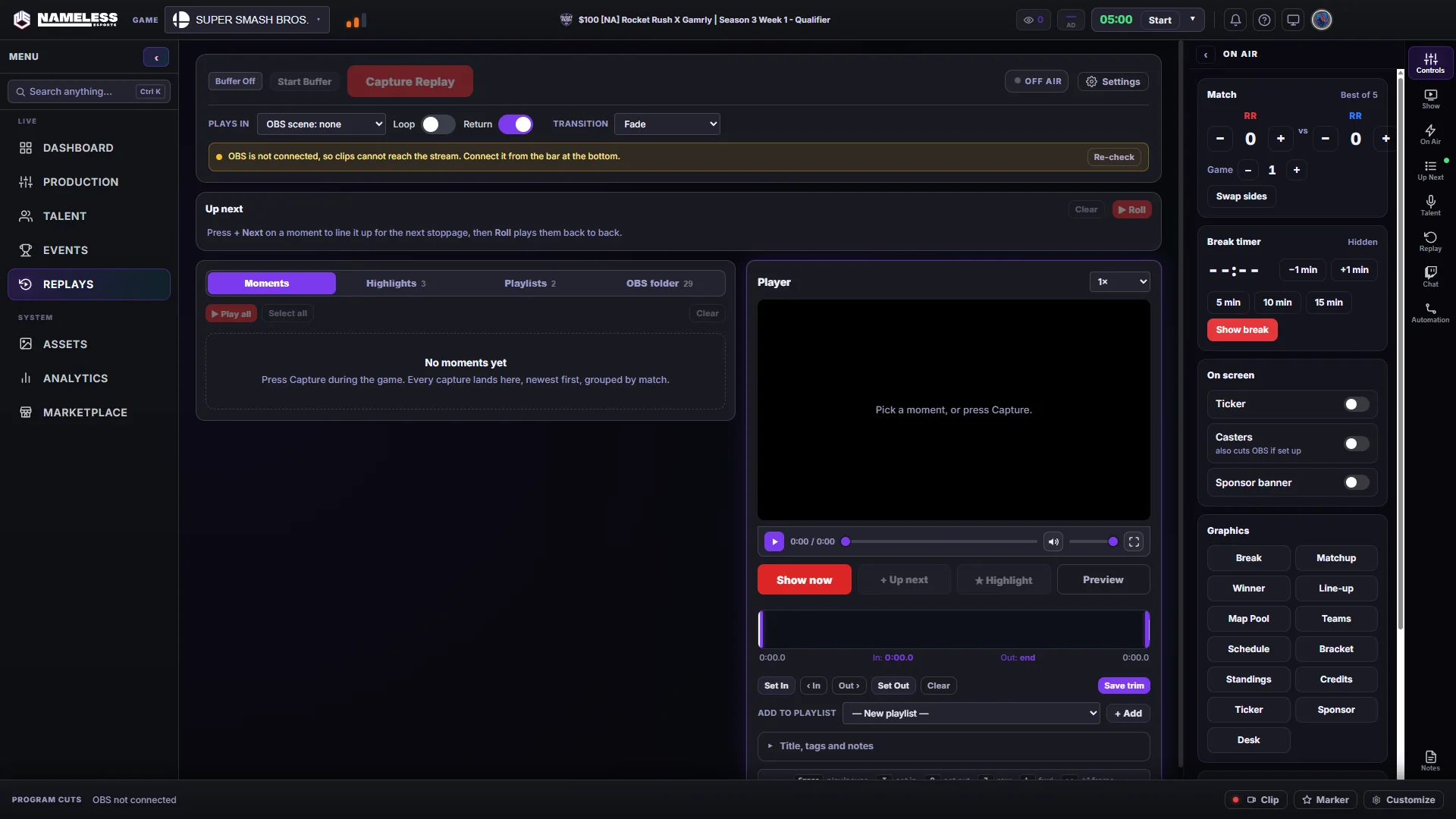This screenshot has width=1456, height=819.
Task: Open the Transition Fade dropdown
Action: coord(667,124)
